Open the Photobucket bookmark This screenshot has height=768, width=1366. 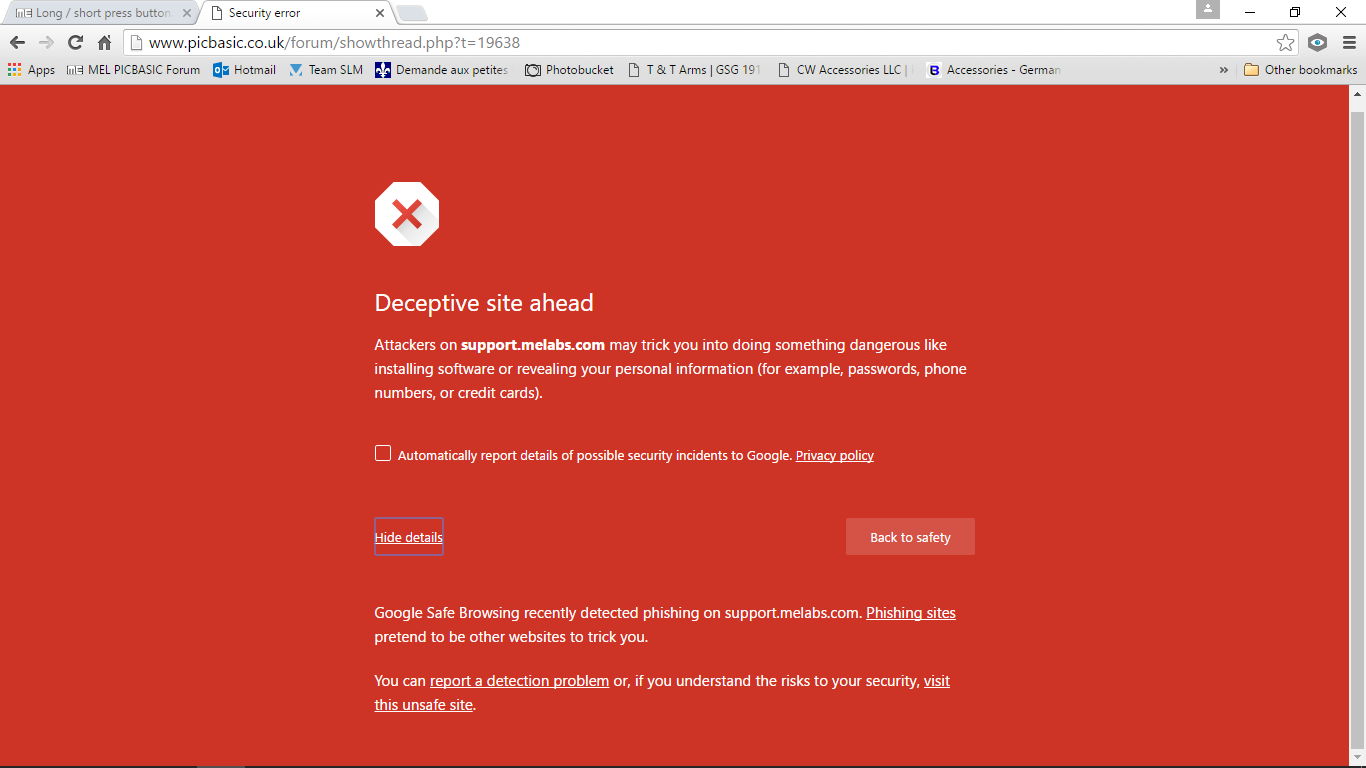coord(569,70)
